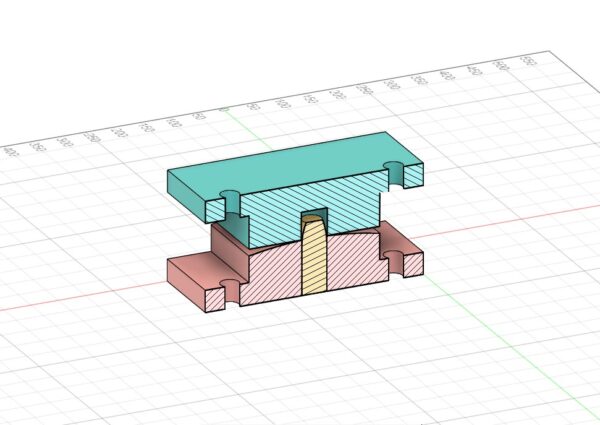Viewport: 600px width, 425px height.
Task: Click the pink base's left end face
Action: click(186, 285)
